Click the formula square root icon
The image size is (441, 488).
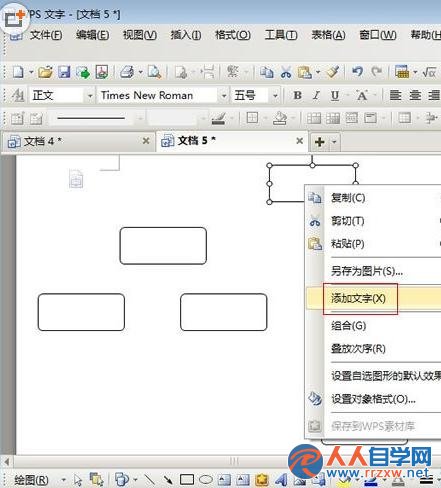click(429, 72)
